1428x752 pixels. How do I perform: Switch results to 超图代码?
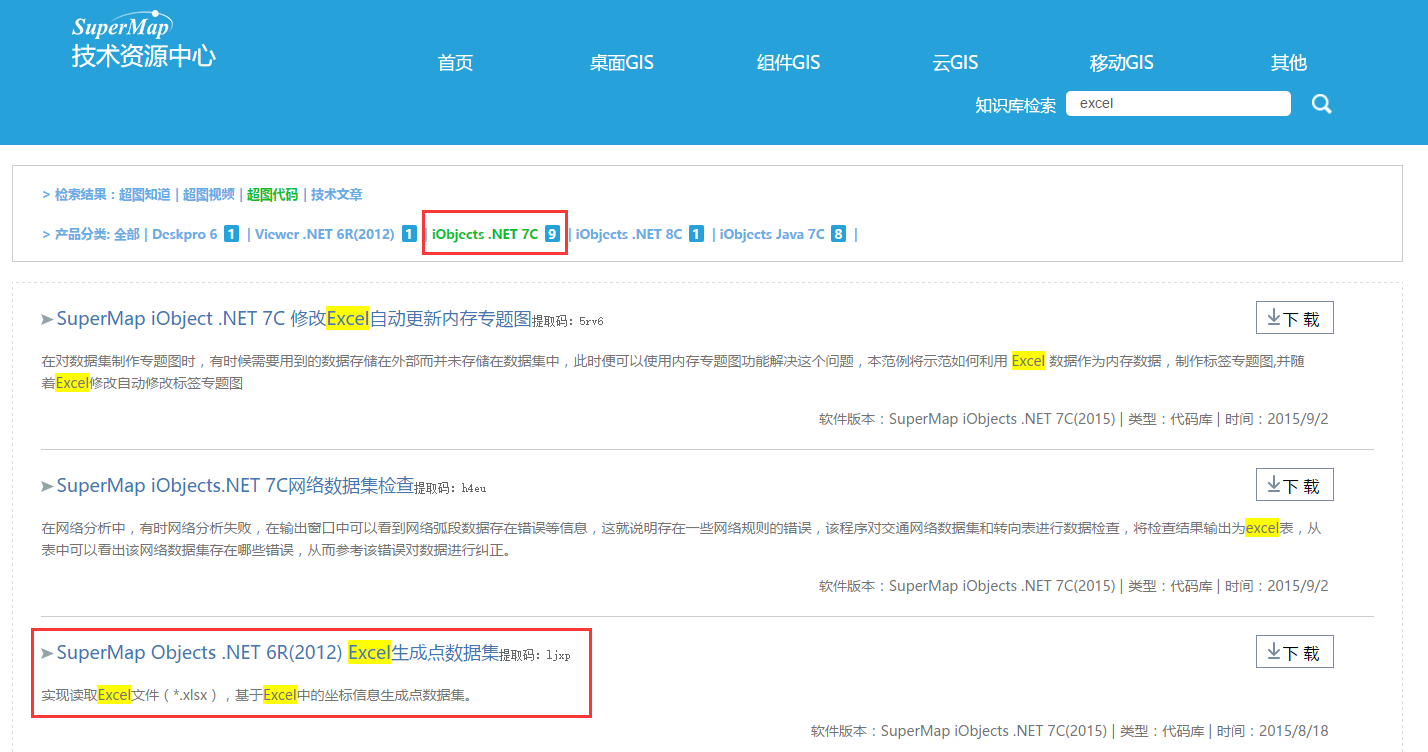click(273, 195)
